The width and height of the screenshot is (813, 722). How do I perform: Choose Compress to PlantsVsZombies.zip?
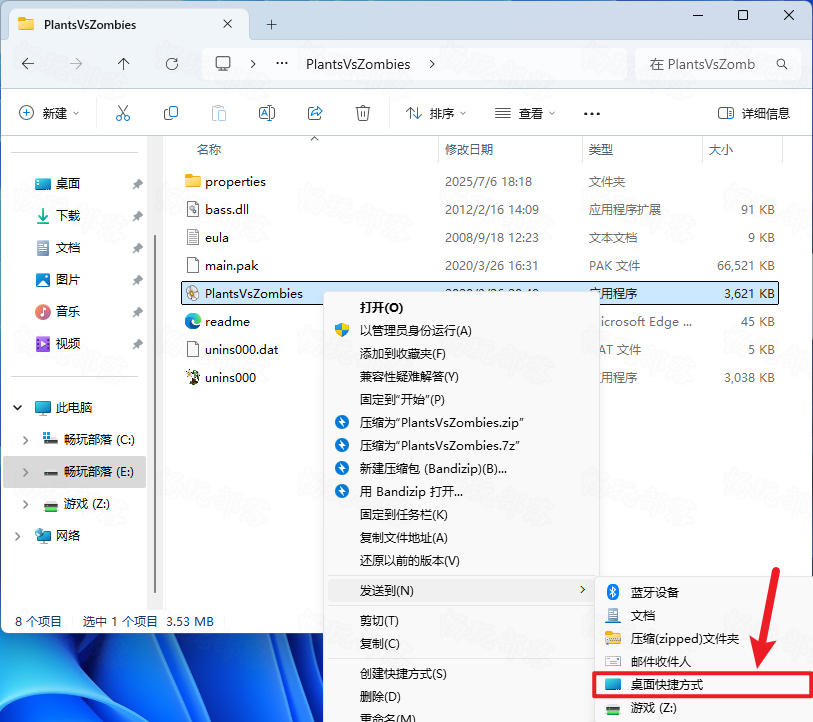pyautogui.click(x=461, y=423)
